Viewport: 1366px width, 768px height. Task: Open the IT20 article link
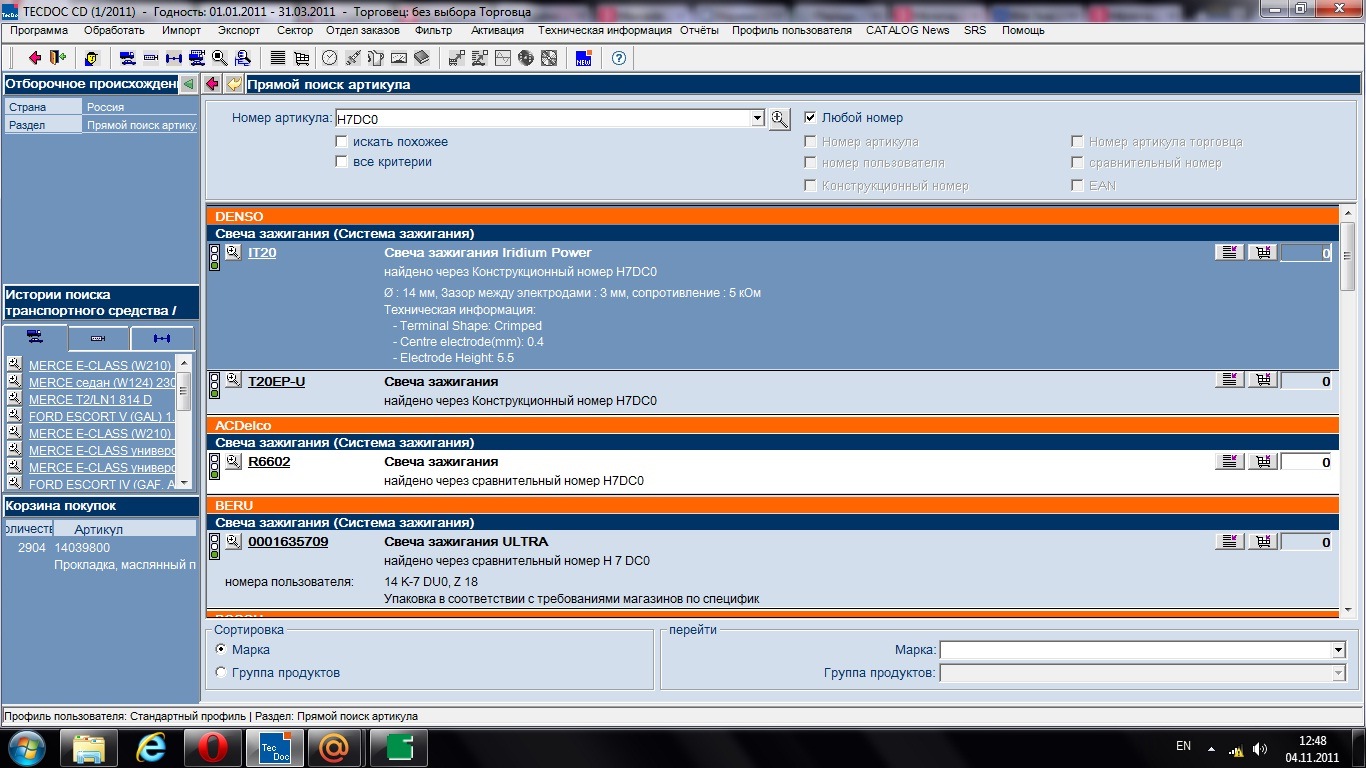pyautogui.click(x=262, y=253)
